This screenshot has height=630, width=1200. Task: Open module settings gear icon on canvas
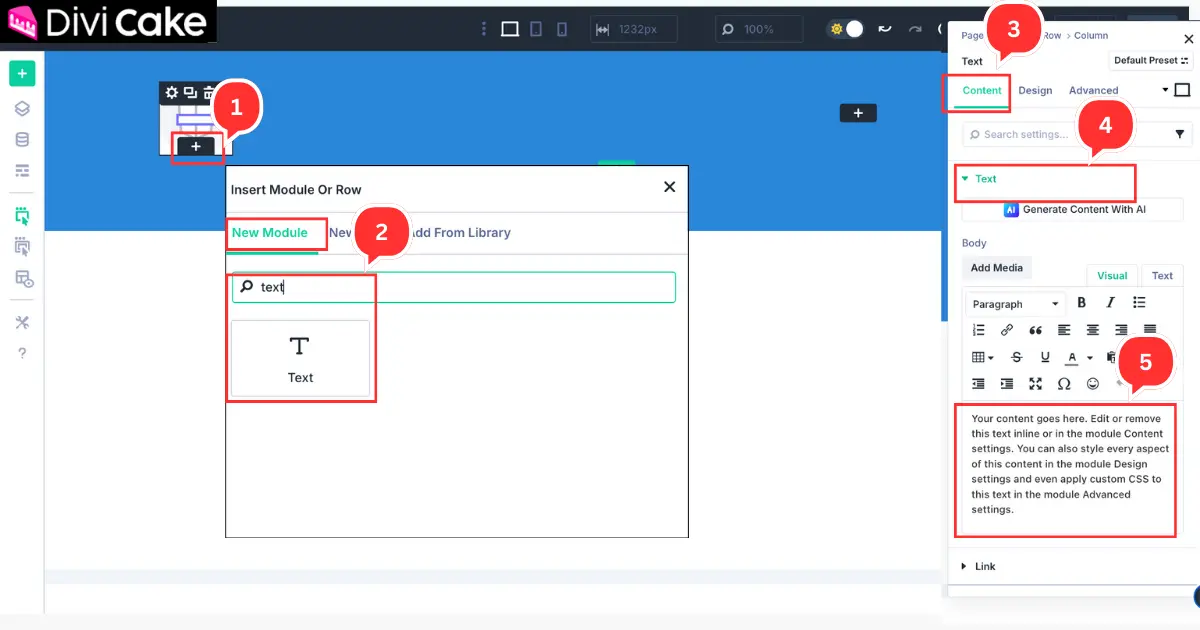[172, 93]
